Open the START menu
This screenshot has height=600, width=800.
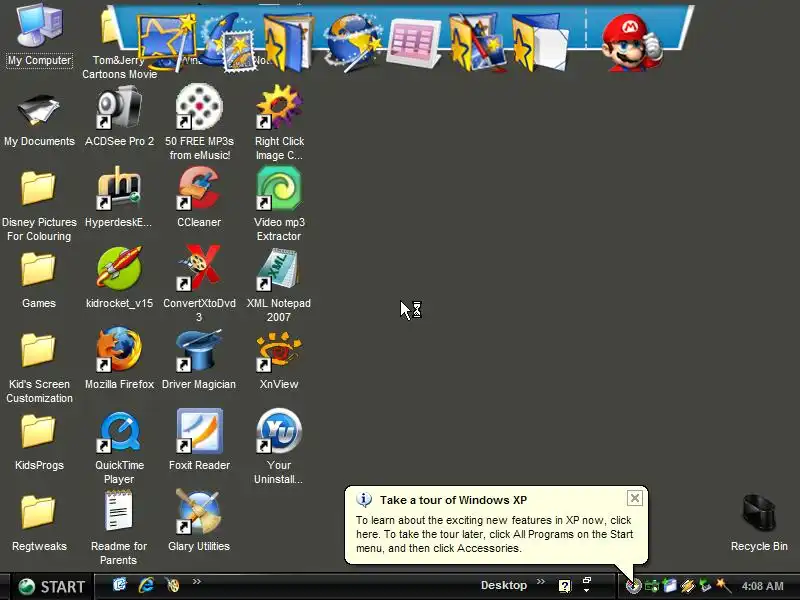[x=51, y=586]
